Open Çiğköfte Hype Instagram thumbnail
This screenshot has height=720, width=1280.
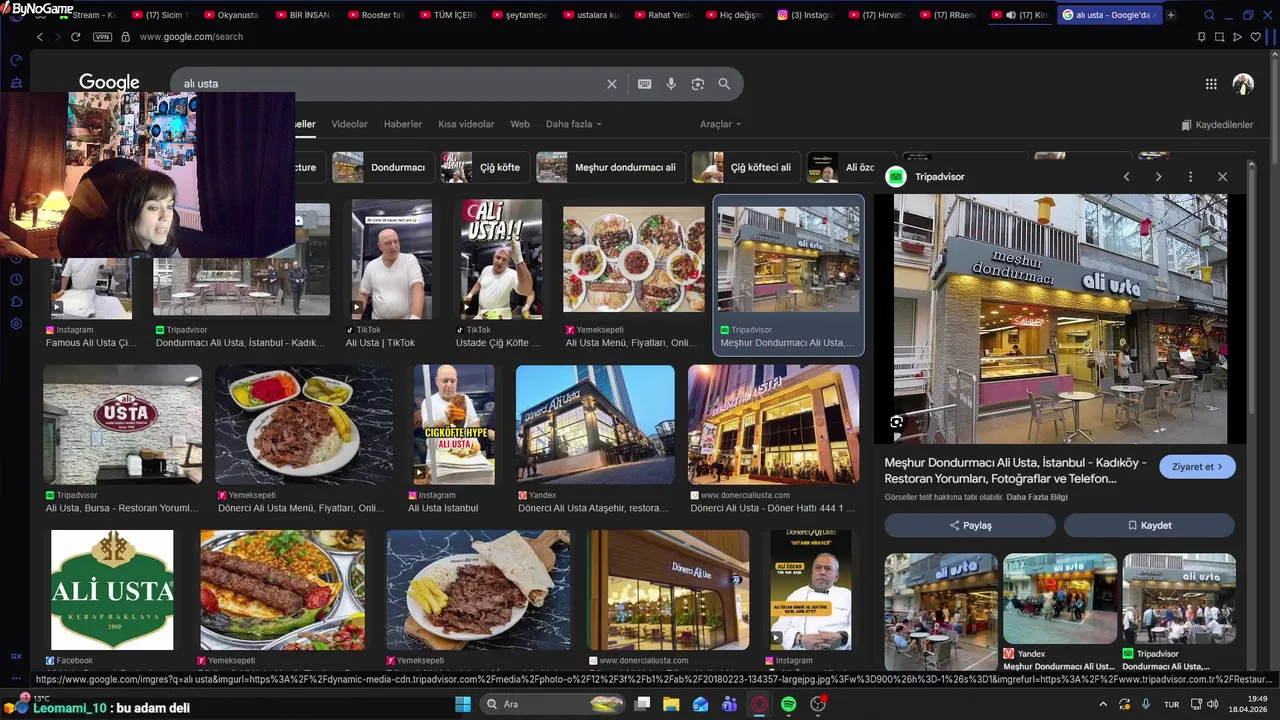pyautogui.click(x=454, y=425)
